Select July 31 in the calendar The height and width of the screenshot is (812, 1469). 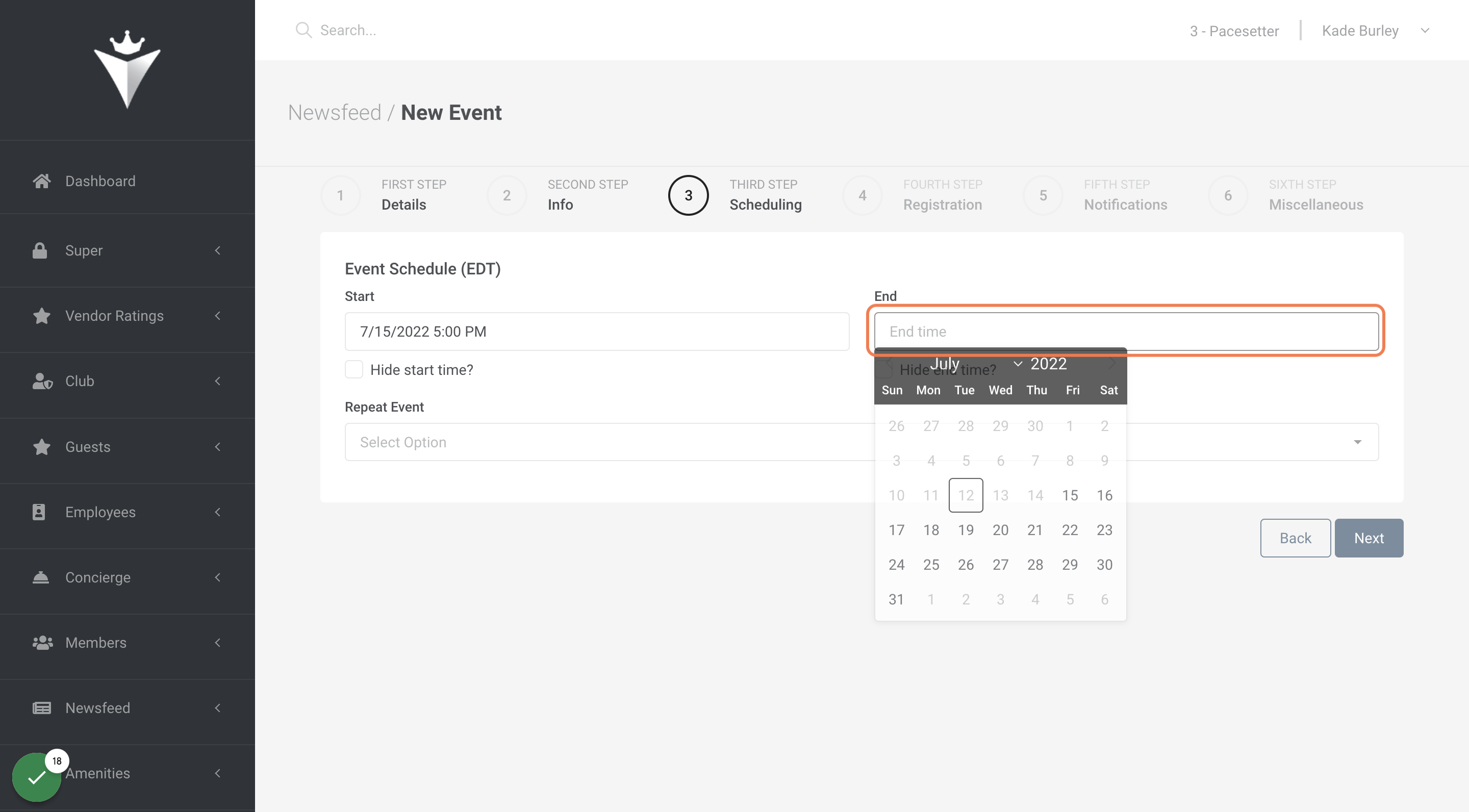[x=896, y=599]
